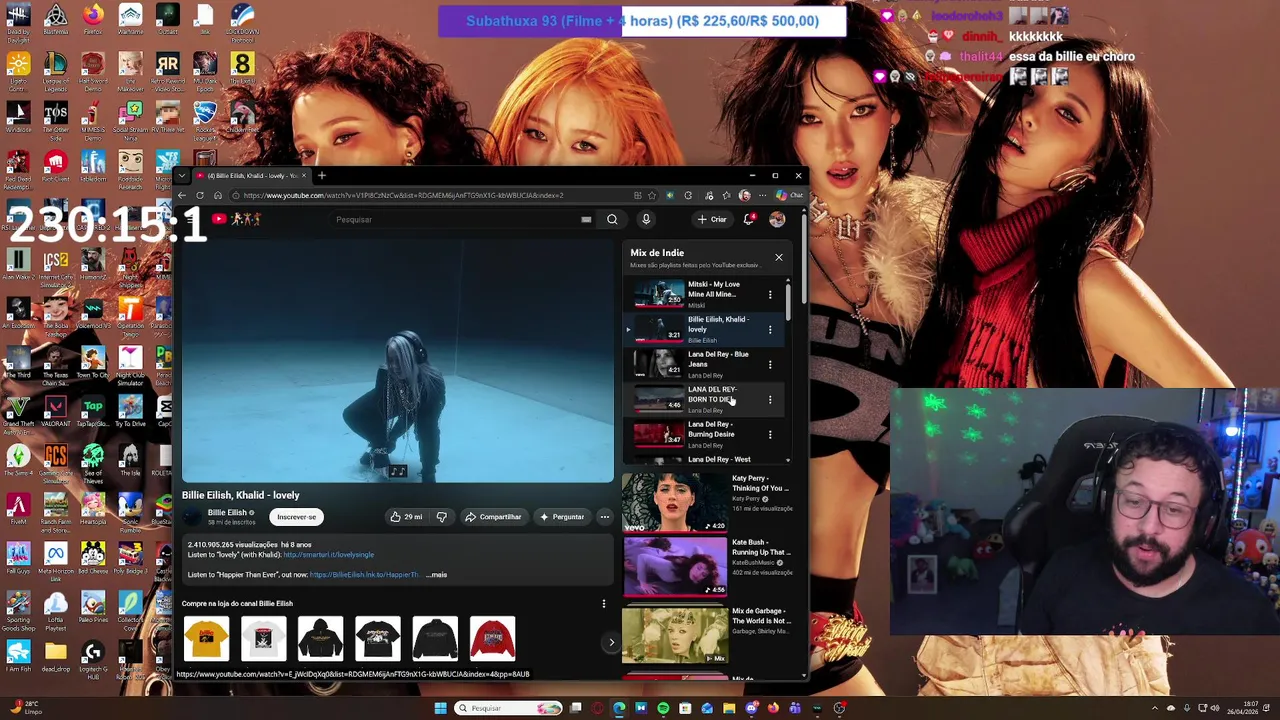This screenshot has height=720, width=1280.
Task: Open the on-screen keyboard icon in search box
Action: click(x=586, y=219)
